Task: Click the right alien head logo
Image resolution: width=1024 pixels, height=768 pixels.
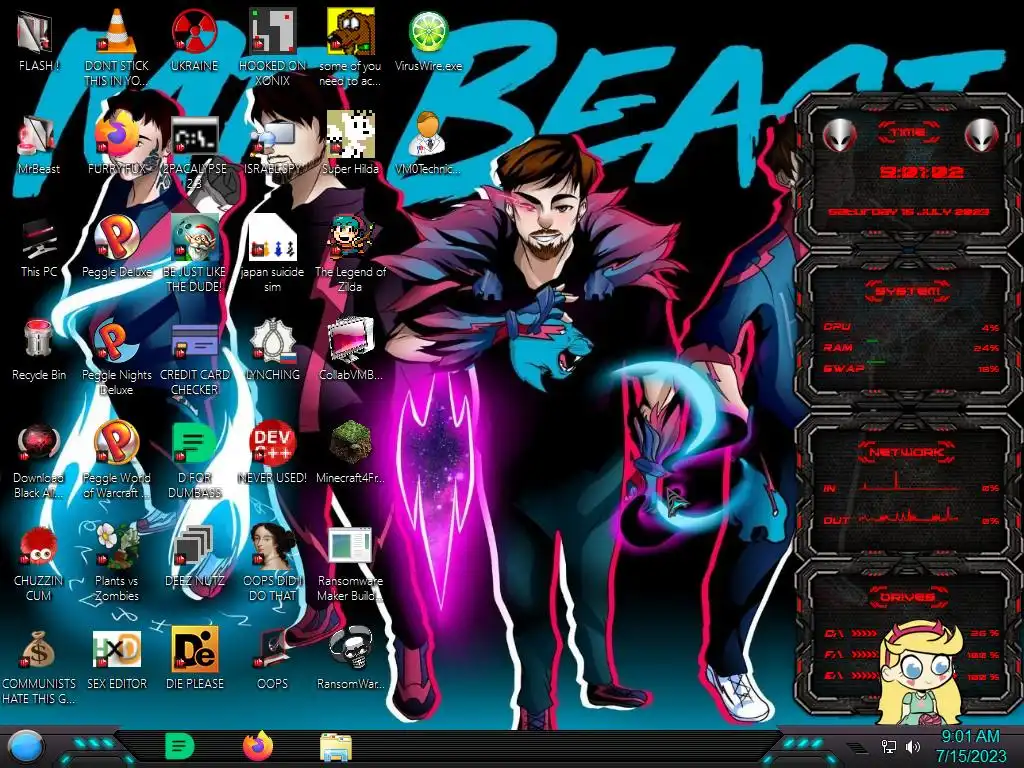Action: click(x=982, y=136)
